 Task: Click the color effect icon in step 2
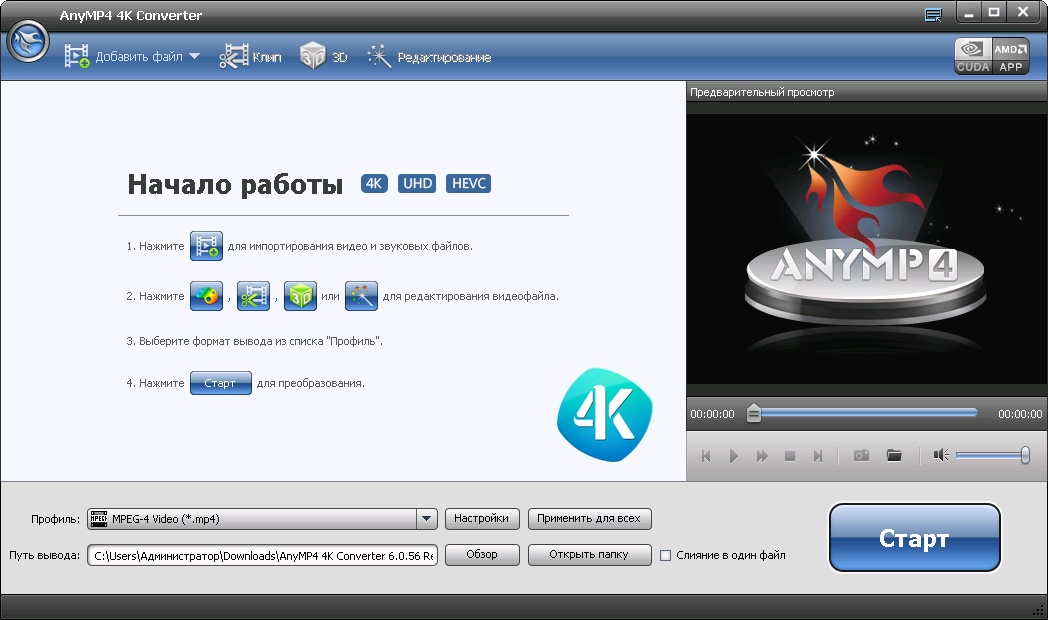pos(207,296)
